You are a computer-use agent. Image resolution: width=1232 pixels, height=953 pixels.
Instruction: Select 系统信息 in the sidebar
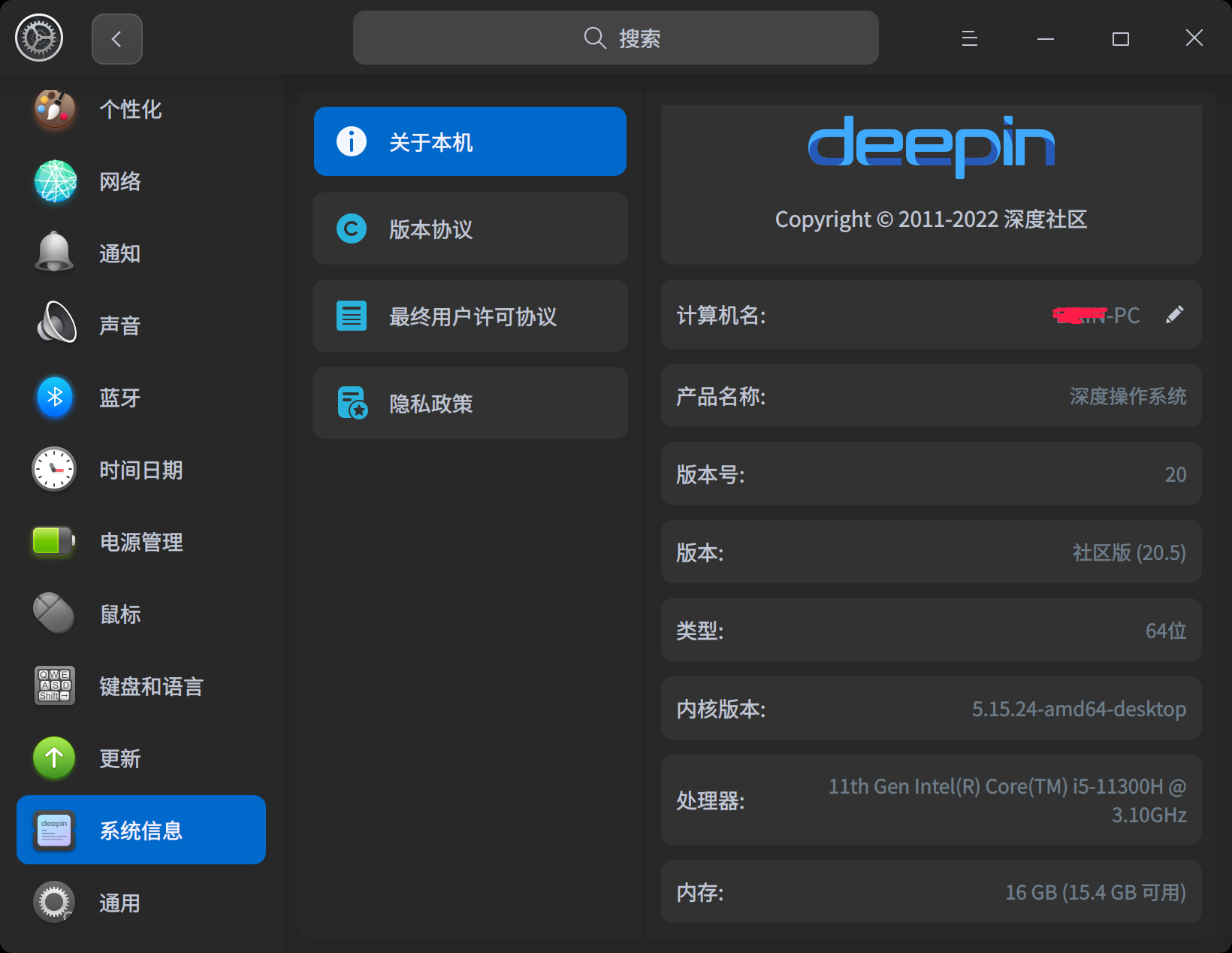click(140, 830)
